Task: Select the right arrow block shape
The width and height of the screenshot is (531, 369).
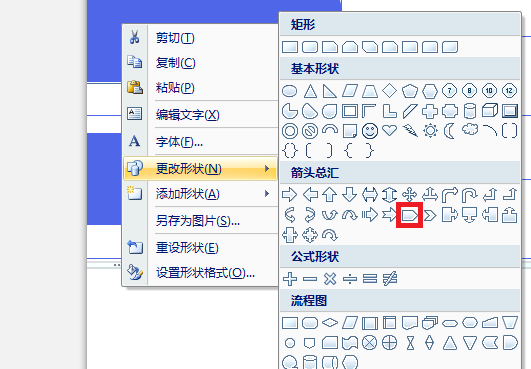Action: [290, 195]
